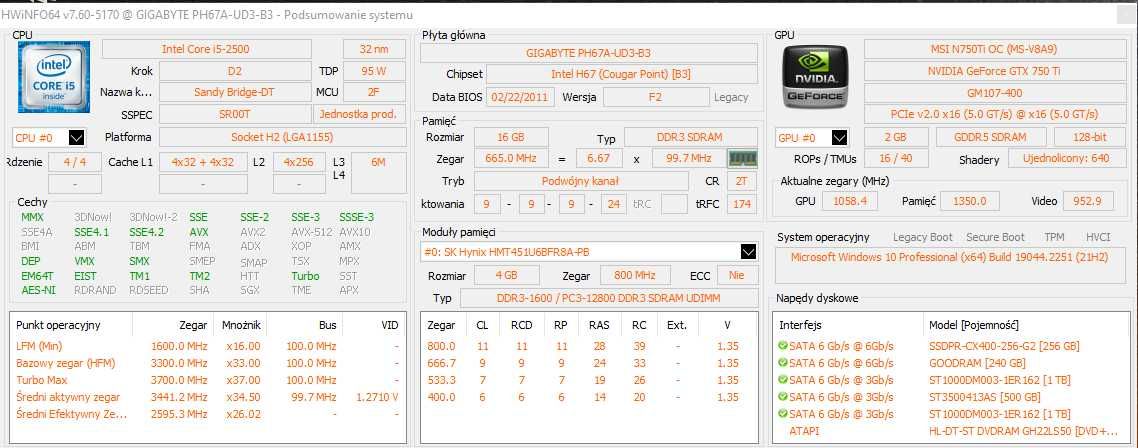Select the 'MSI N750Ti OC (MS-V8A9)' field
This screenshot has width=1138, height=448.
click(994, 49)
